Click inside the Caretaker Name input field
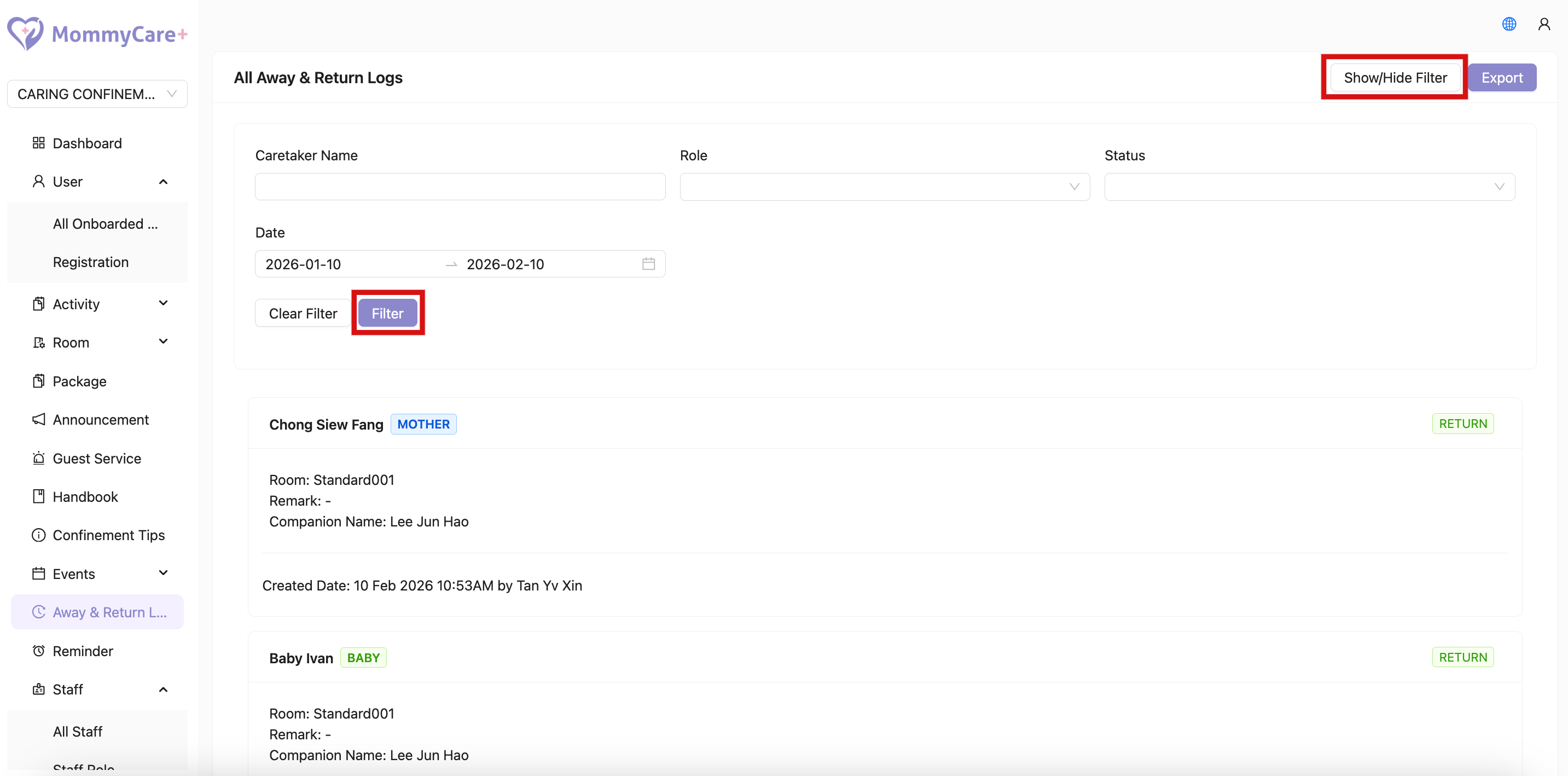The width and height of the screenshot is (1568, 776). pos(460,186)
